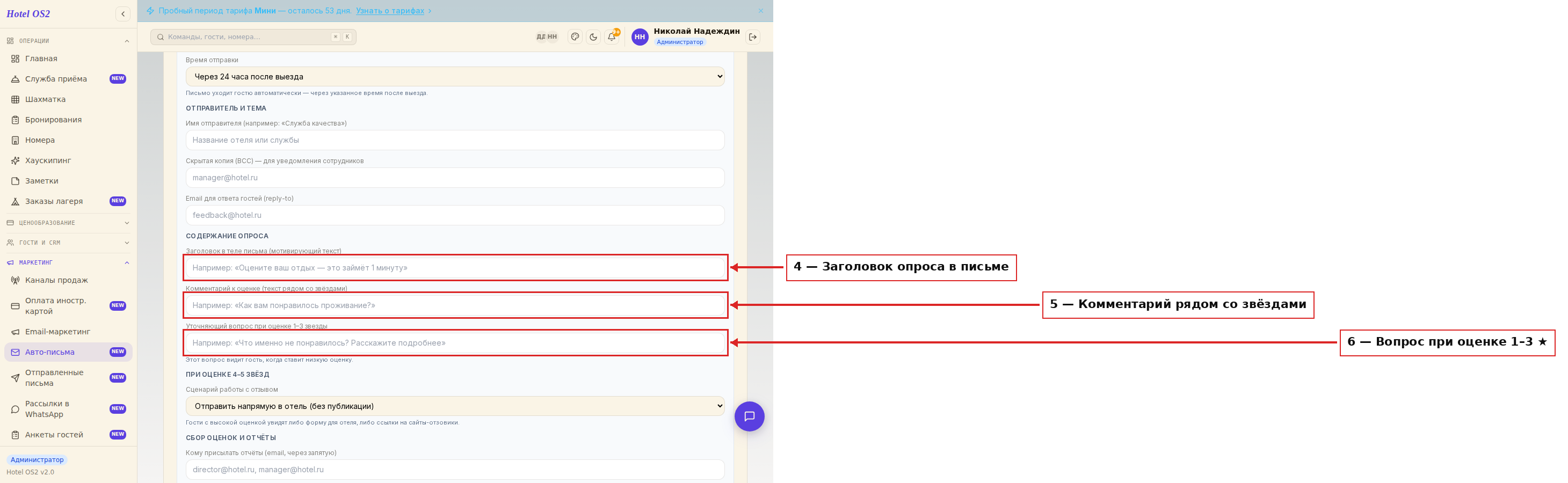Viewport: 1568px width, 483px height.
Task: Collapse sidebar with the arrow button
Action: pos(123,14)
